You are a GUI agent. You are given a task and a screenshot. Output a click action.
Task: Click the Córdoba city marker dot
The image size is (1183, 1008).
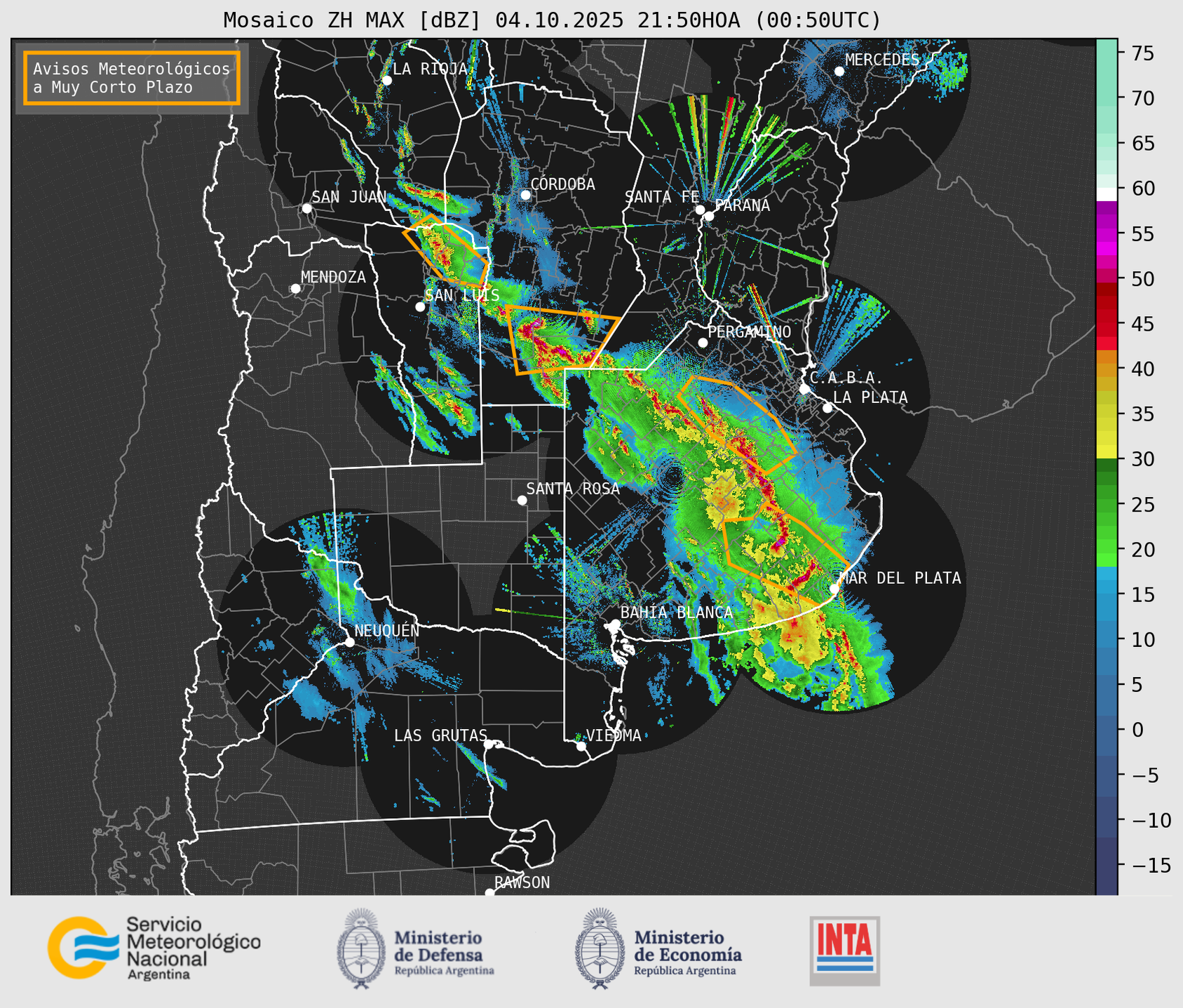(x=525, y=195)
